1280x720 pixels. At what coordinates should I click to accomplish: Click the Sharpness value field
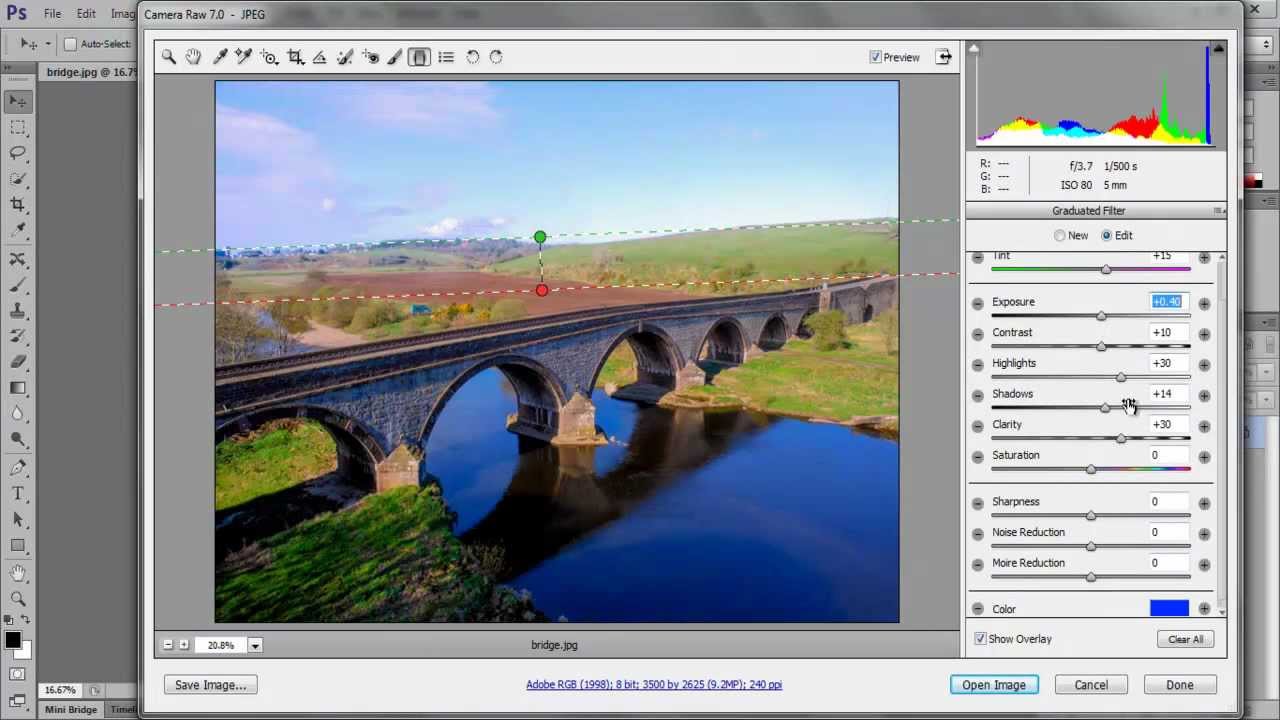coord(1167,502)
